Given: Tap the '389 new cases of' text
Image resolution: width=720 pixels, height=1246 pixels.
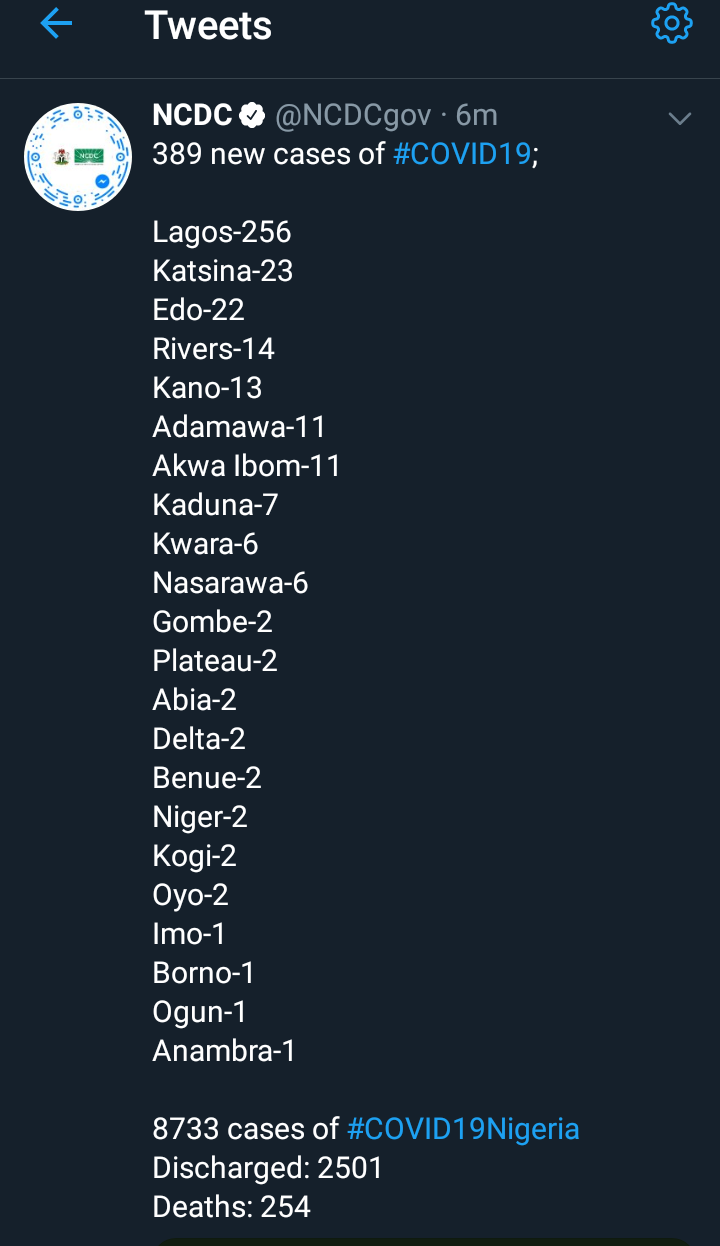Looking at the screenshot, I should pos(268,155).
